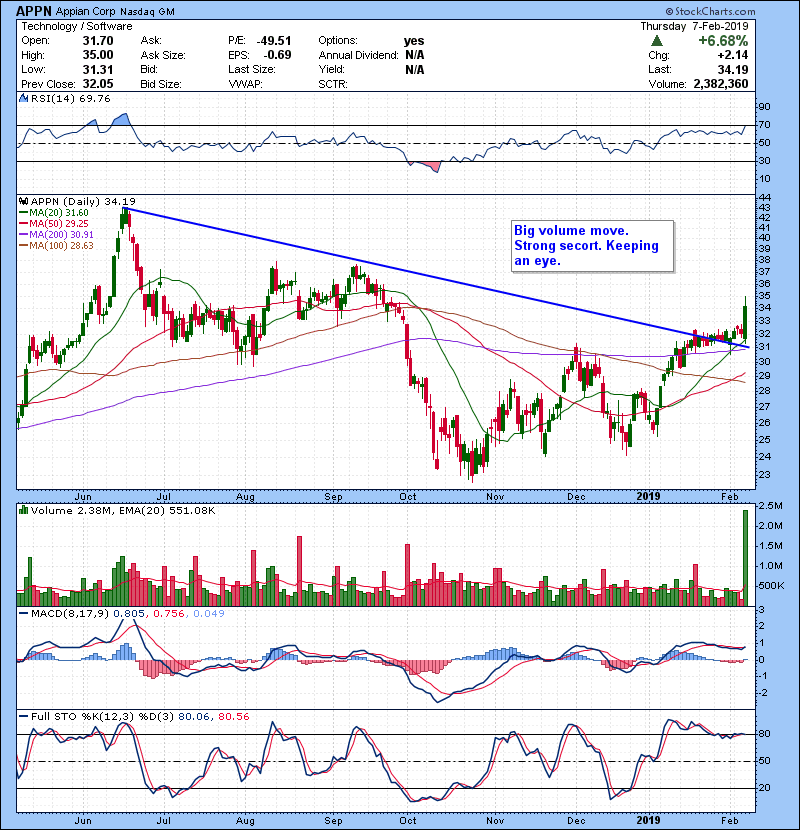The width and height of the screenshot is (800, 830).
Task: Click the MA(100) 28.63 legend entry
Action: click(56, 246)
